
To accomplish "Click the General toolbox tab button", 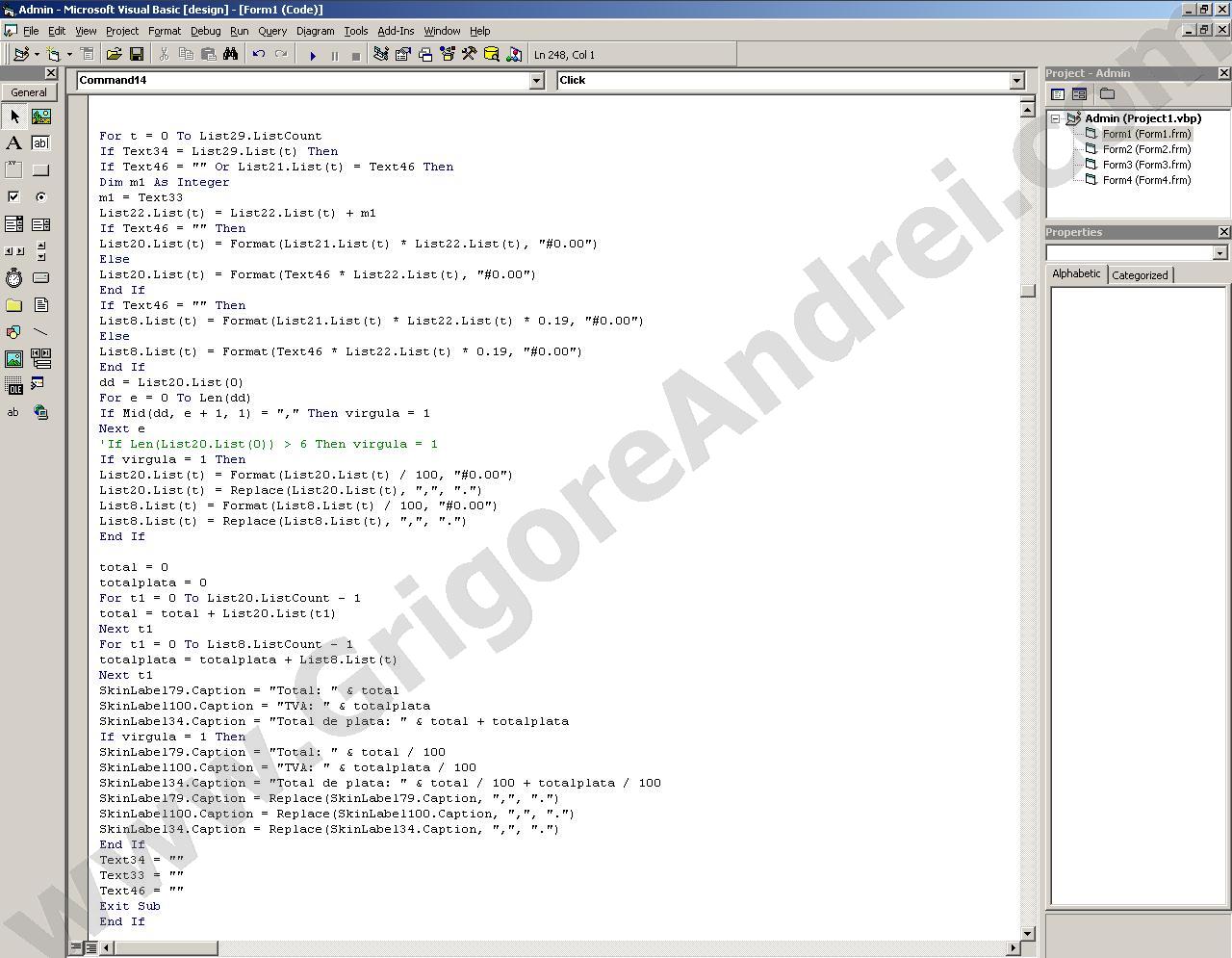I will coord(29,92).
